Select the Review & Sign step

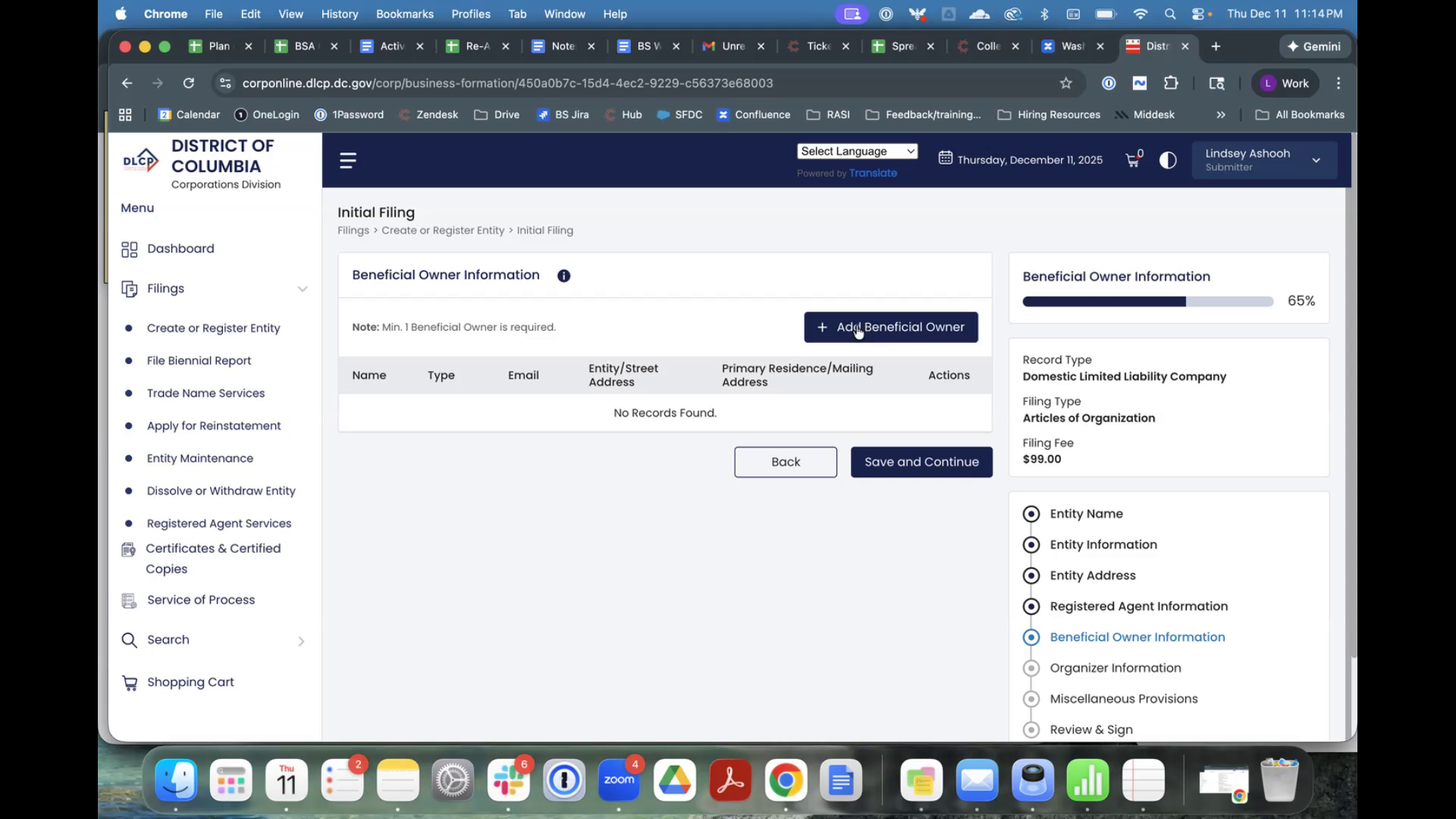[1090, 730]
